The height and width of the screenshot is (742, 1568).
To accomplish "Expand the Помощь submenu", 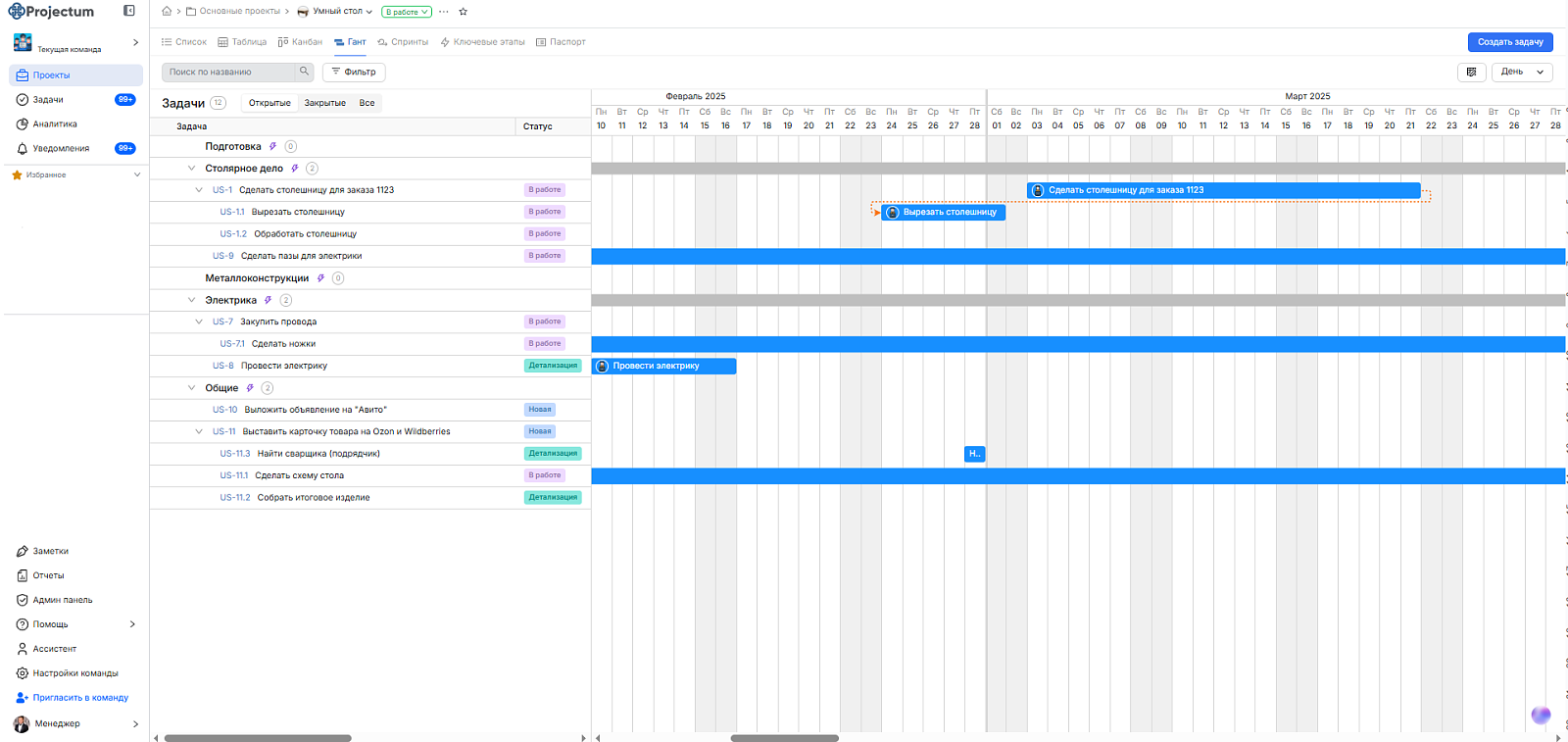I will click(132, 624).
